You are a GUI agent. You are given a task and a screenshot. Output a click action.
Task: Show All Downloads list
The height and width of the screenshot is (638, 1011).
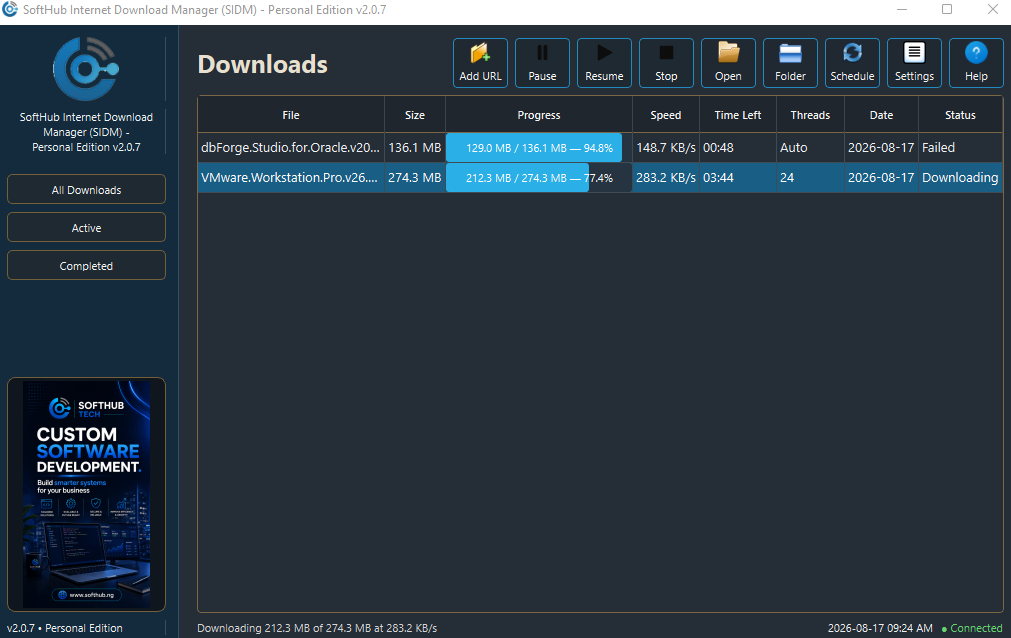[86, 190]
